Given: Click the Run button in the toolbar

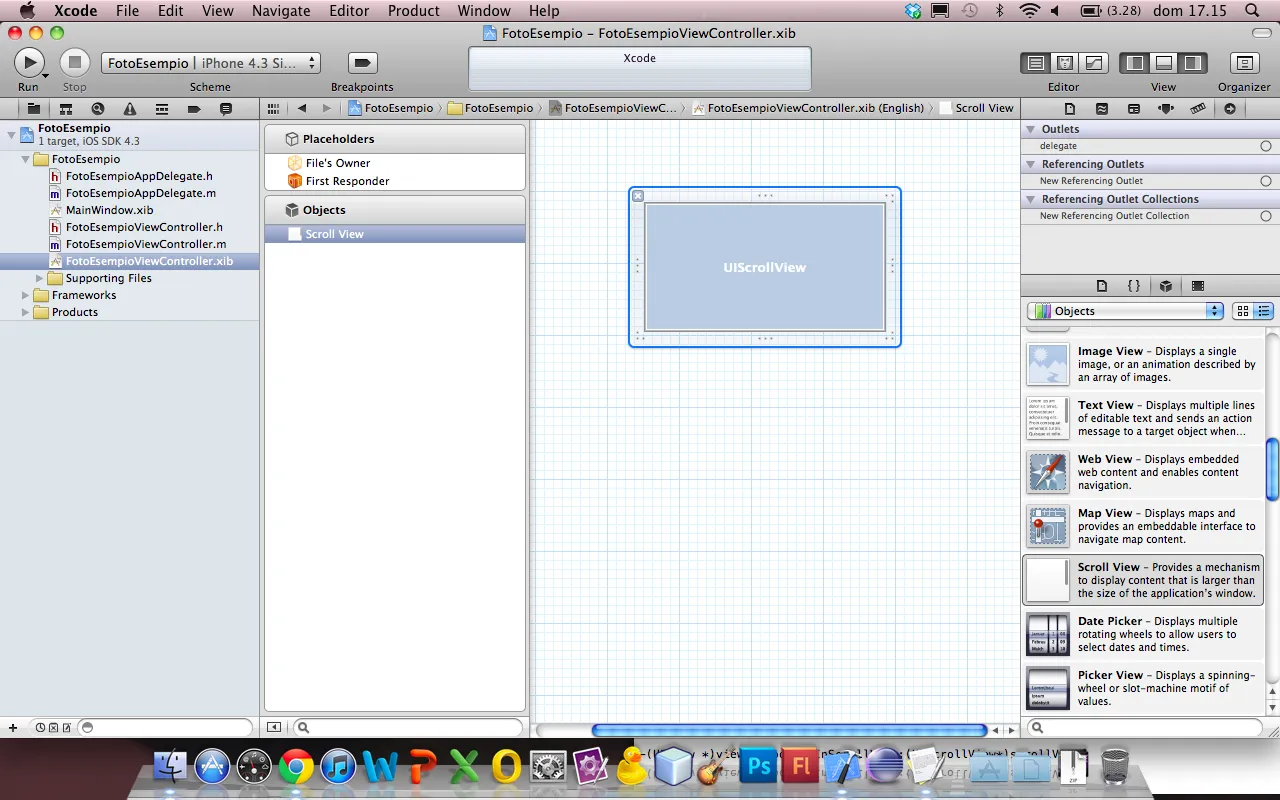Looking at the screenshot, I should (29, 63).
